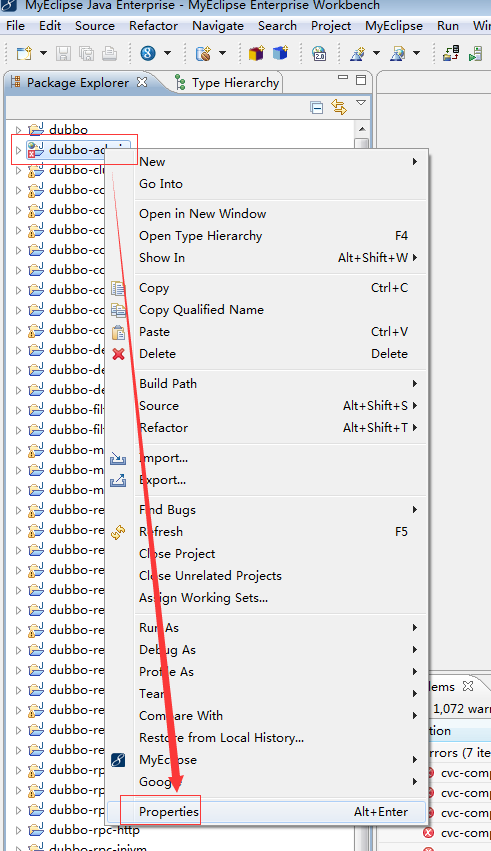Select the dubbo-rpc-http project row

click(x=94, y=830)
